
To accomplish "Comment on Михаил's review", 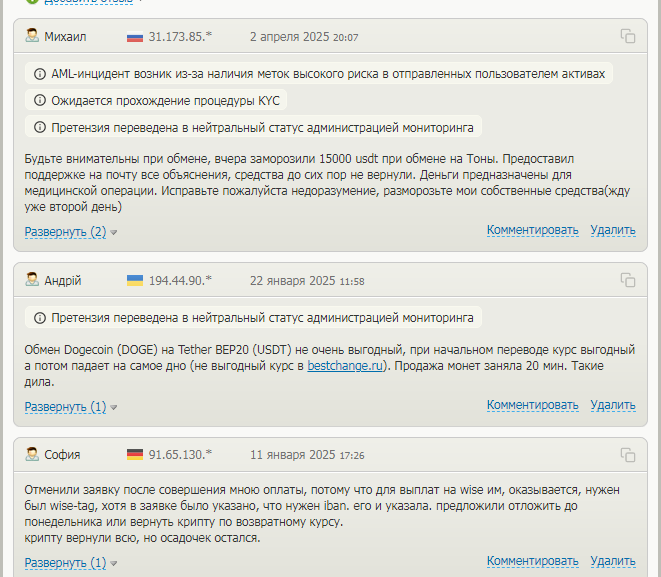I will pos(532,230).
